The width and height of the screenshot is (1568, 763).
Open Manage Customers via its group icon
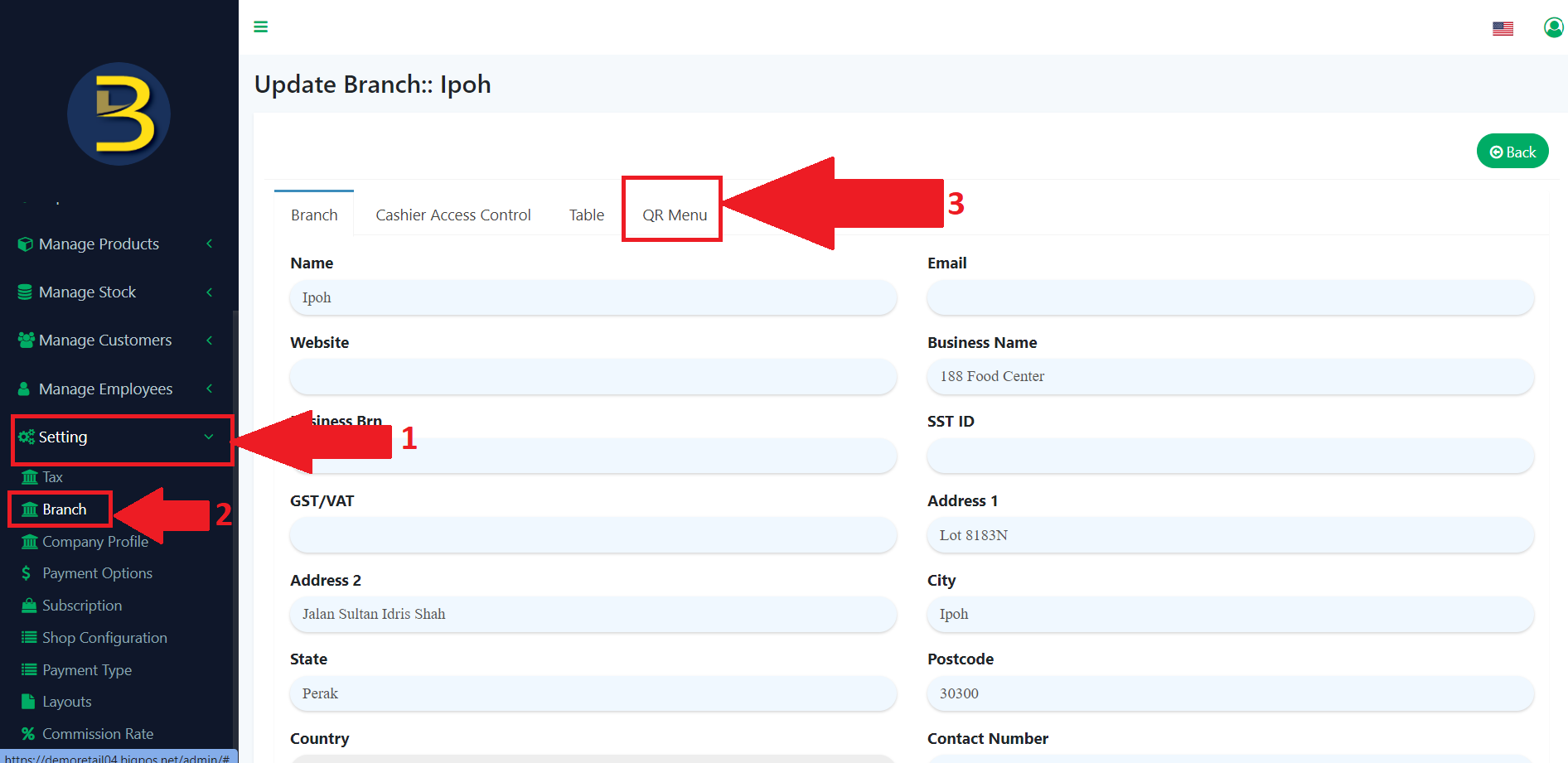click(26, 340)
